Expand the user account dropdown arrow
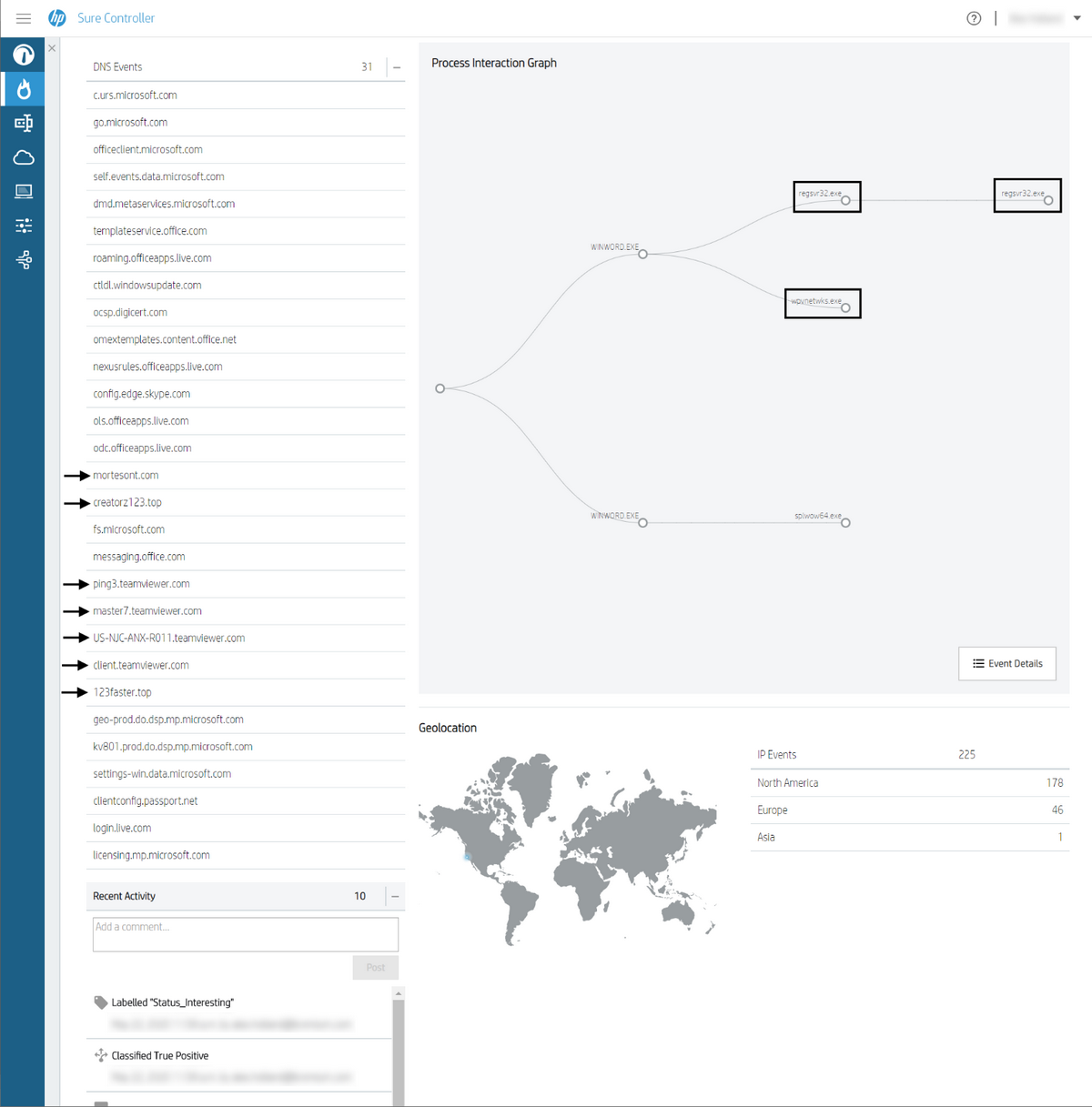 point(1077,18)
